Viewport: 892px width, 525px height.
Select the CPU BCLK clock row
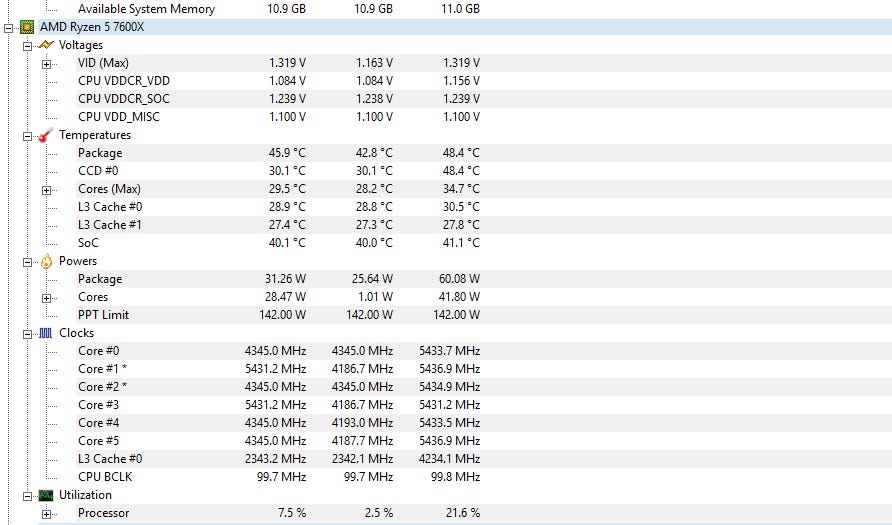pos(105,477)
